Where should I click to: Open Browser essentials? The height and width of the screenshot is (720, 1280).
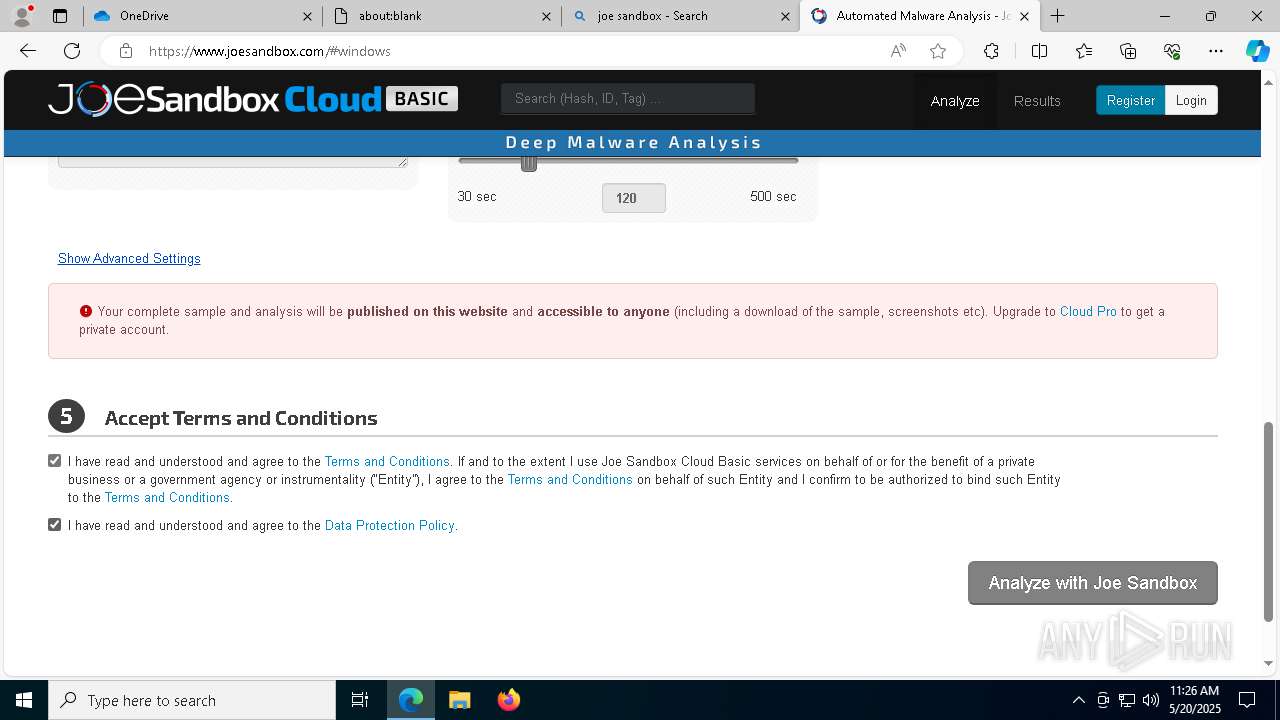pyautogui.click(x=1172, y=51)
